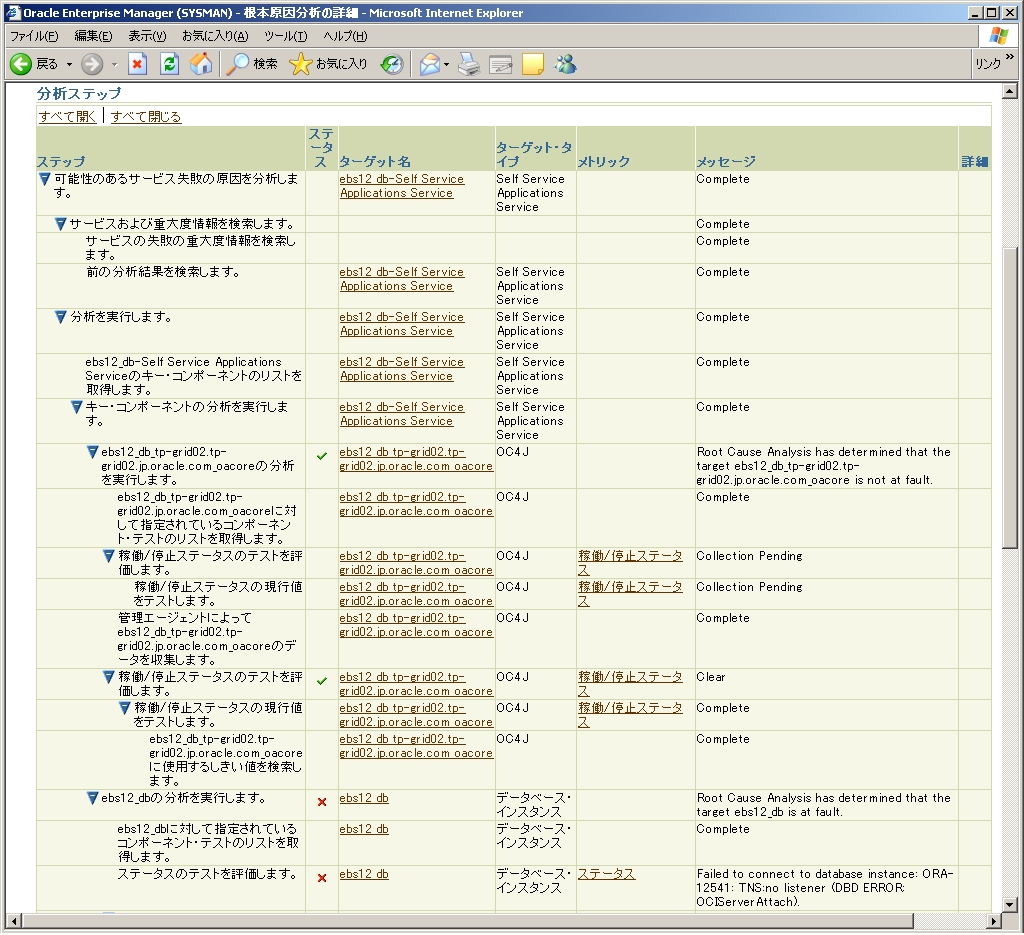Print the page using printer icon
1024x935 pixels.
[469, 64]
